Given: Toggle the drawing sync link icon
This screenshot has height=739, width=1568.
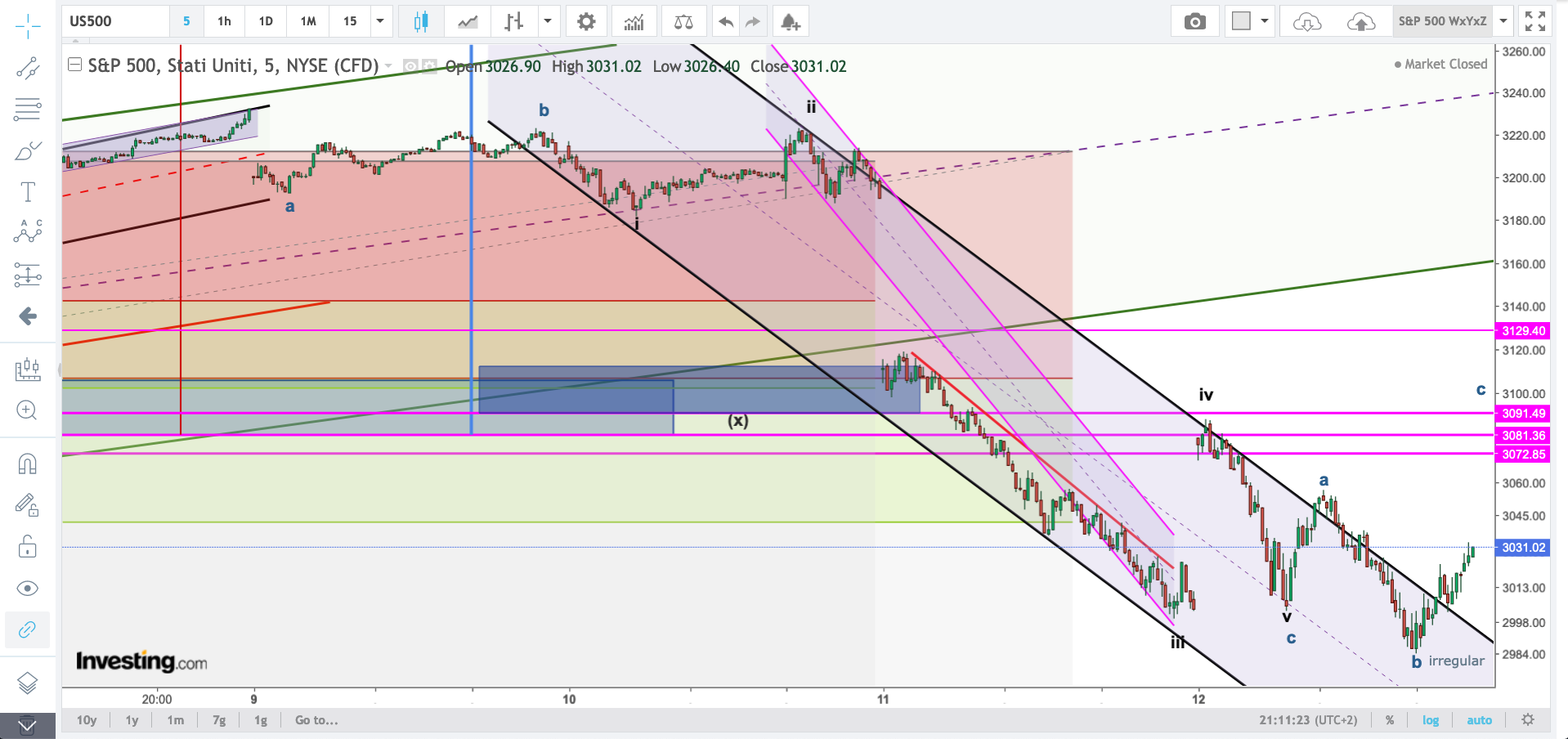Looking at the screenshot, I should (x=27, y=629).
